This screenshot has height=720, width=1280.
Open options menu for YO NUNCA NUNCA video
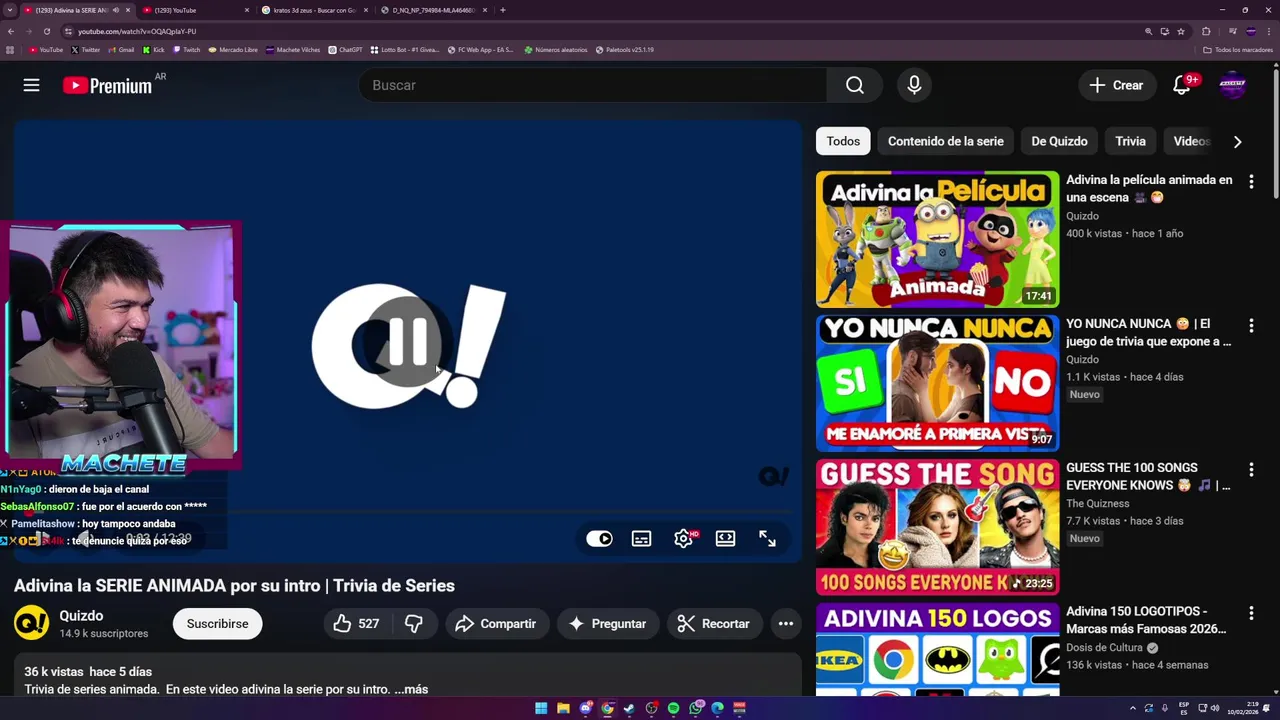pyautogui.click(x=1250, y=326)
